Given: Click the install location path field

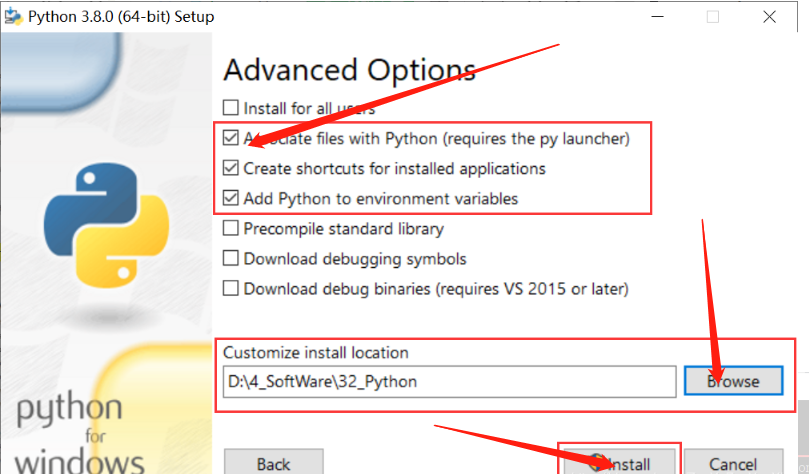Looking at the screenshot, I should pos(449,382).
